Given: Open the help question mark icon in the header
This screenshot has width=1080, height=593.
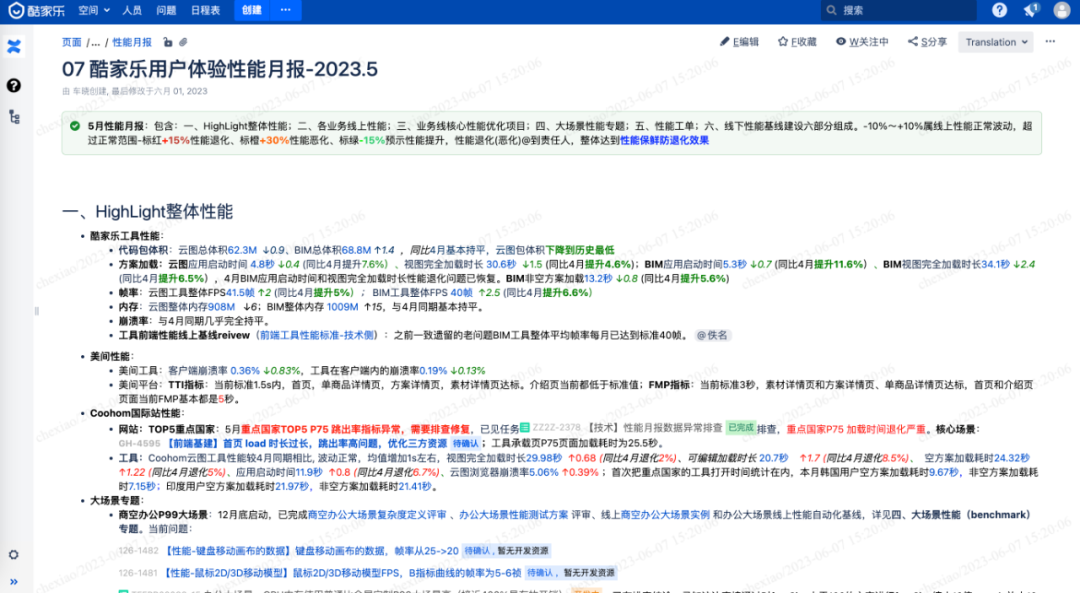Looking at the screenshot, I should click(x=999, y=10).
